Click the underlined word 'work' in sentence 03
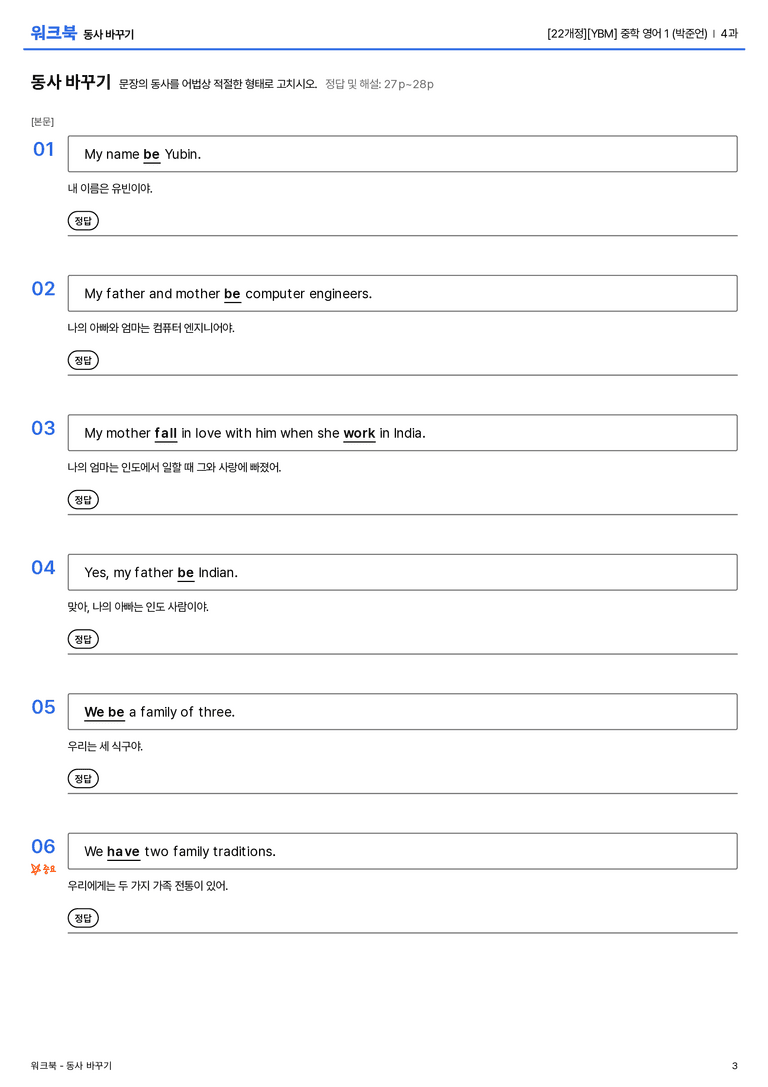768x1087 pixels. [x=359, y=433]
